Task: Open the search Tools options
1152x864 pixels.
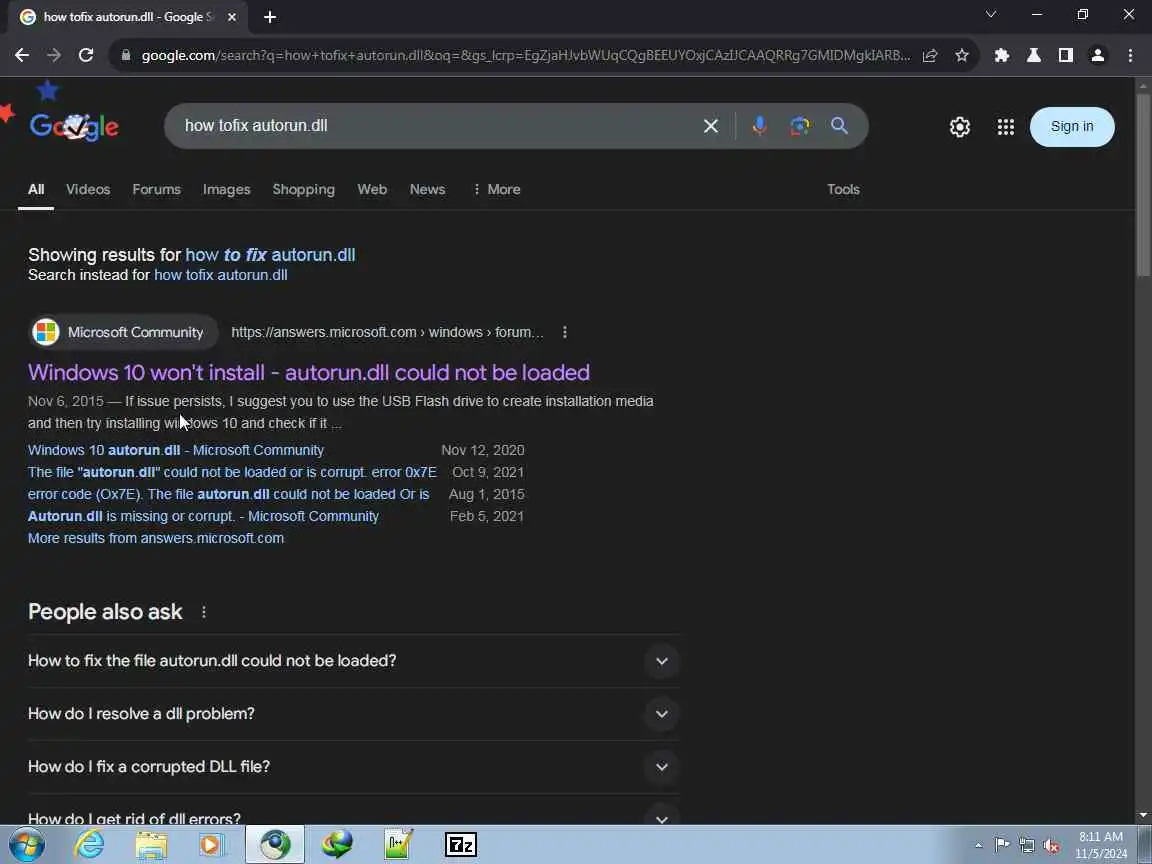Action: pyautogui.click(x=843, y=190)
